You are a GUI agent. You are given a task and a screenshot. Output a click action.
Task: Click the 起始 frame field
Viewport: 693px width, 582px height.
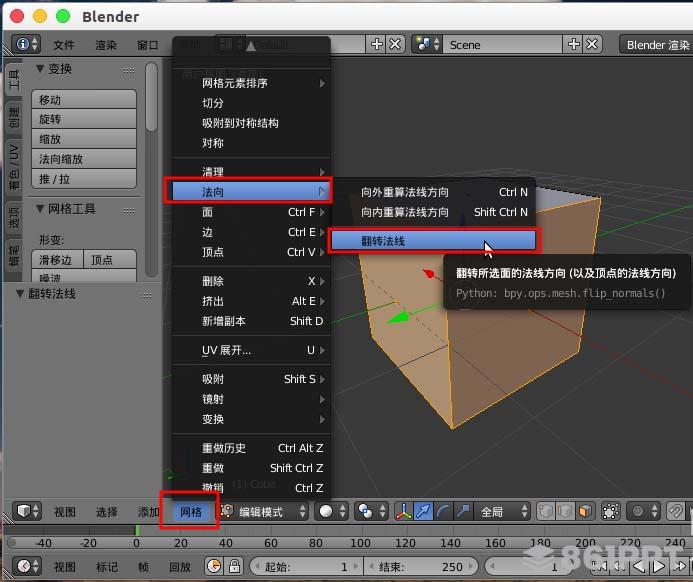point(306,566)
